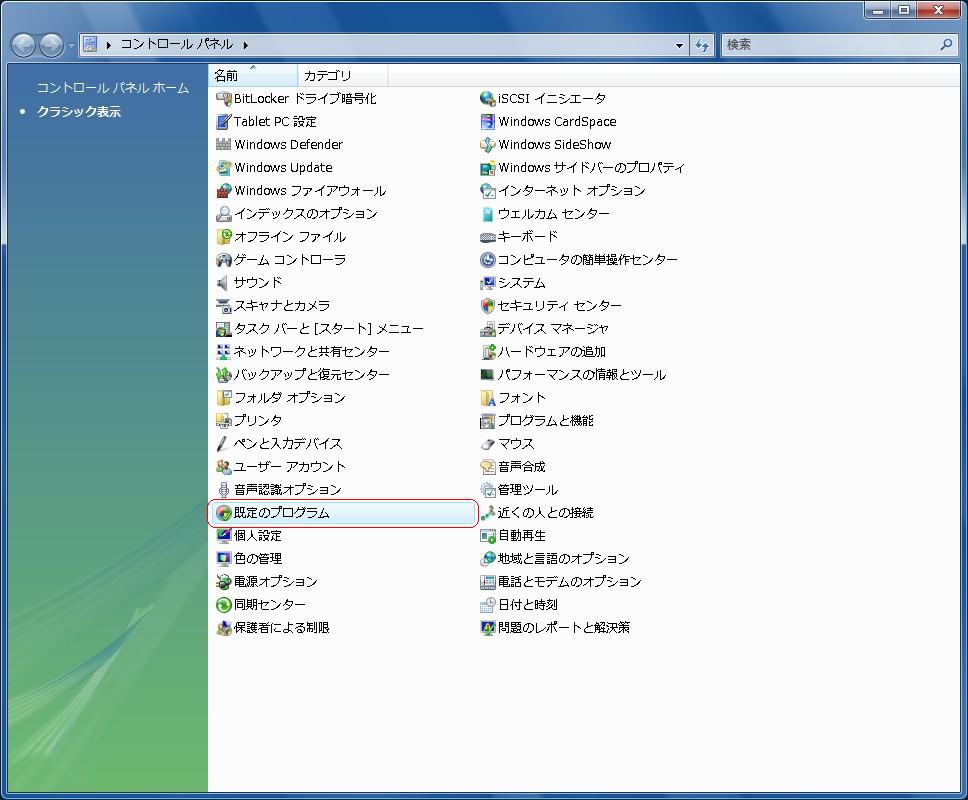Screen dimensions: 968x800
Task: Click the Windows ファイアウォール icon
Action: coord(224,191)
